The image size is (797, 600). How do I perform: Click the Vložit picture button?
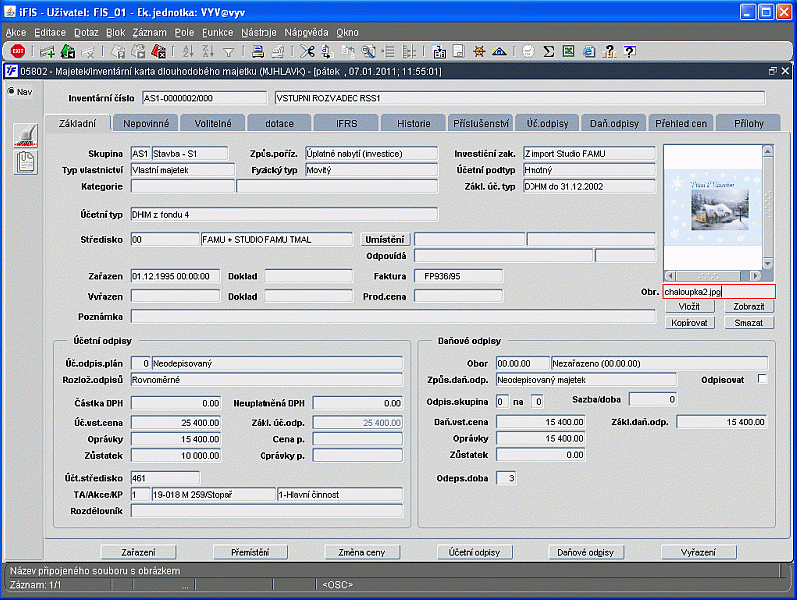689,307
